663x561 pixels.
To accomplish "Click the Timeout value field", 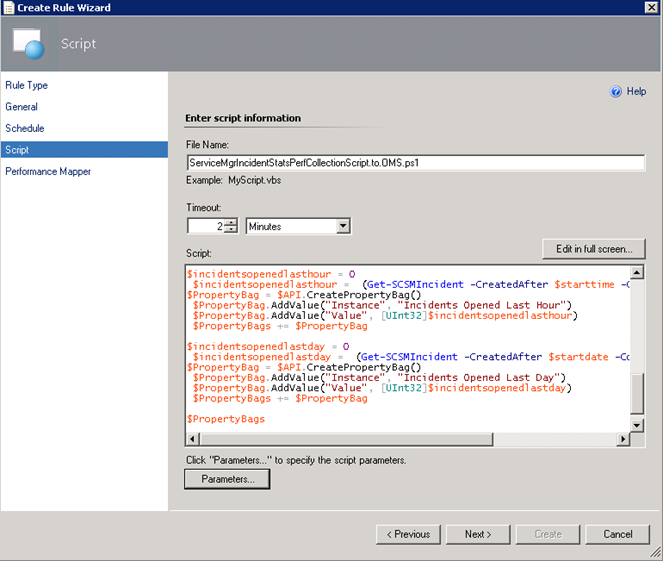I will click(x=205, y=226).
